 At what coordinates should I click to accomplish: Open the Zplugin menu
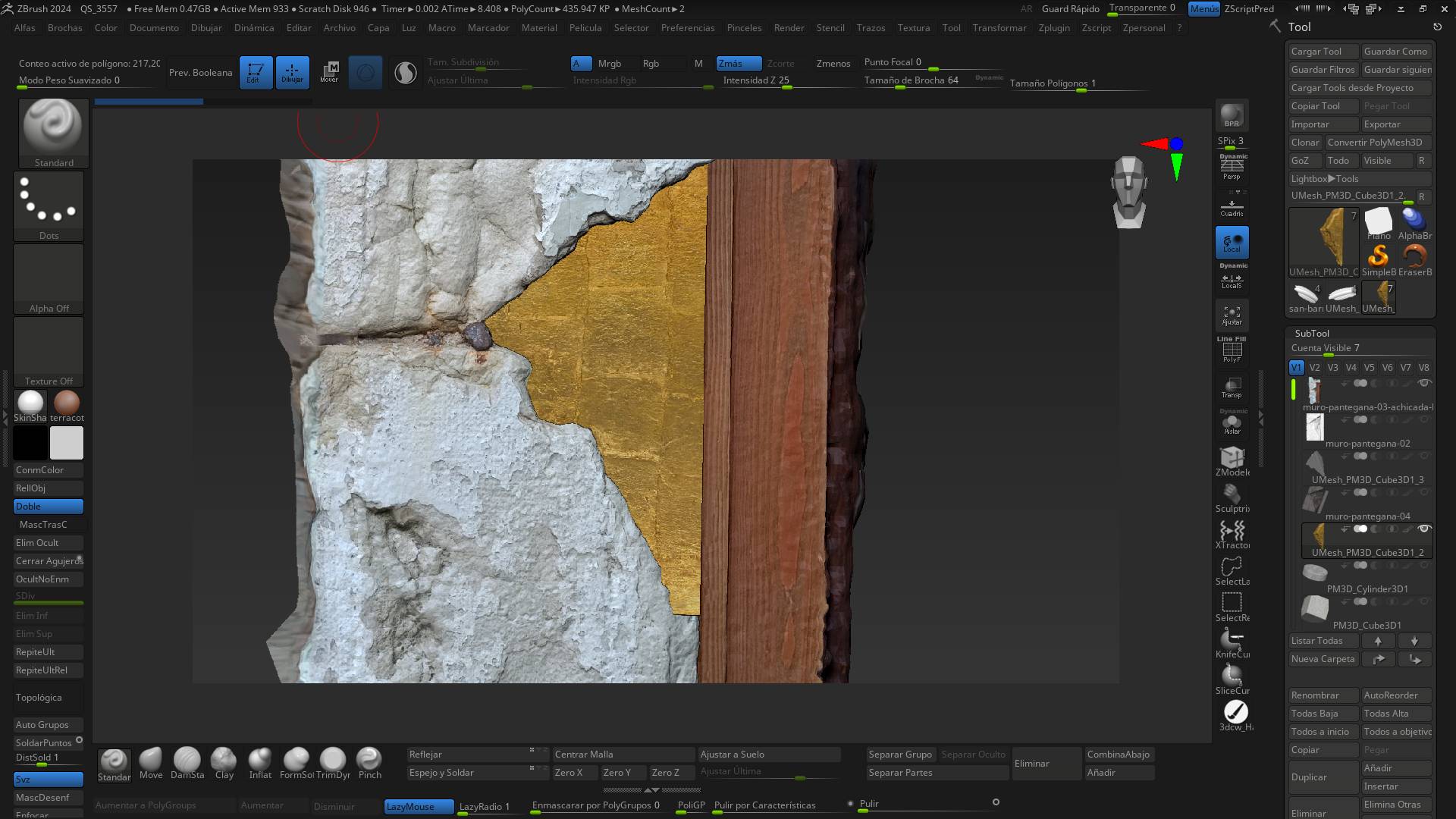click(x=1053, y=27)
